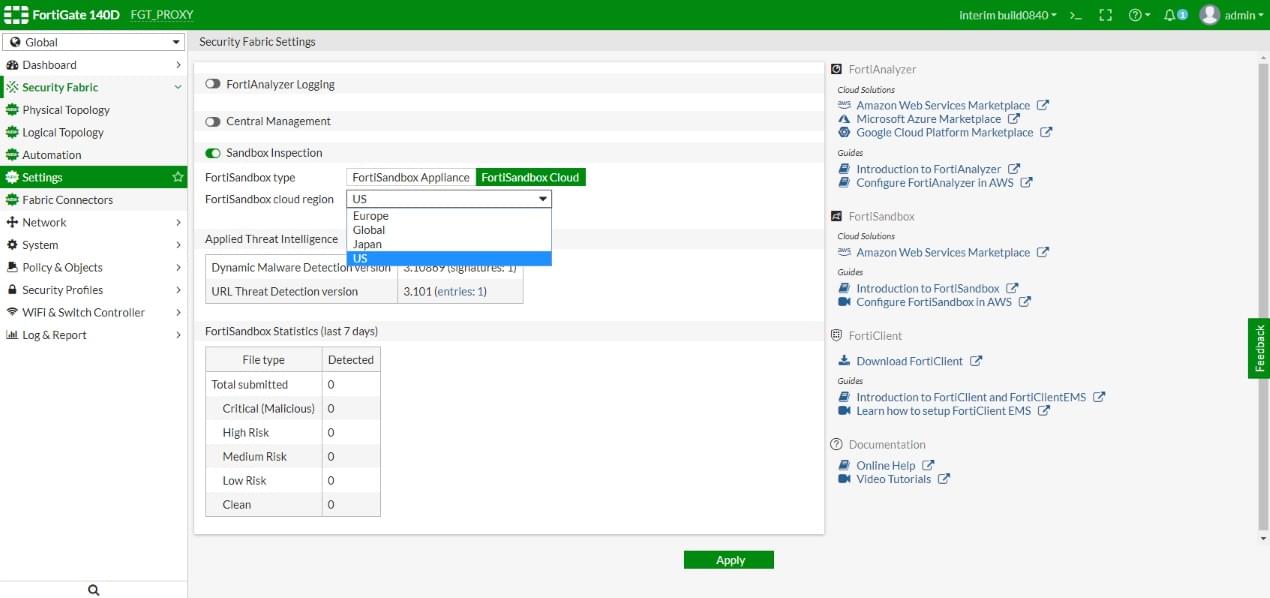This screenshot has height=598, width=1270.
Task: Expand the Network menu
Action: [x=94, y=222]
